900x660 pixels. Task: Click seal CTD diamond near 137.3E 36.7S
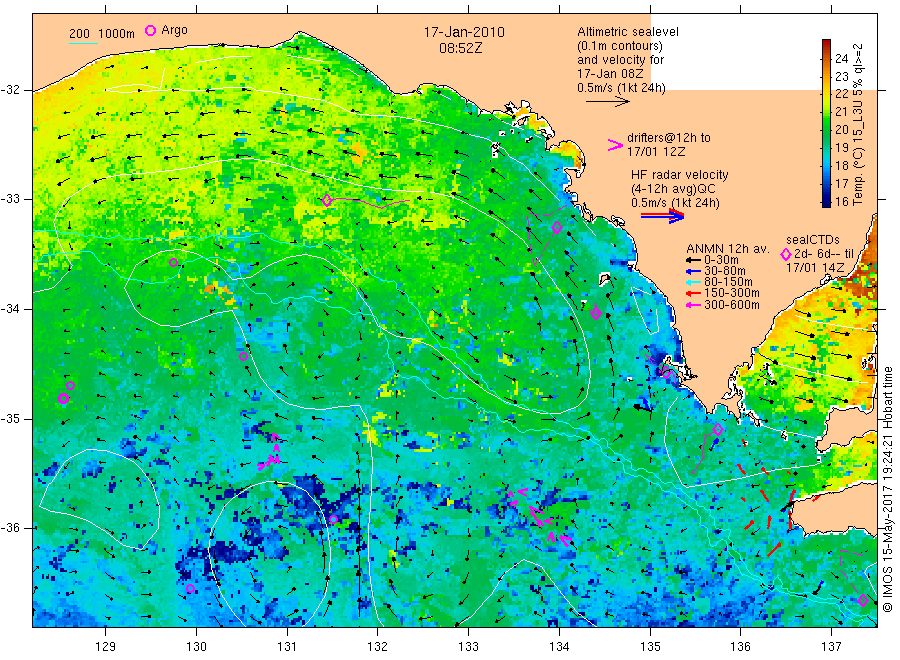coord(862,601)
